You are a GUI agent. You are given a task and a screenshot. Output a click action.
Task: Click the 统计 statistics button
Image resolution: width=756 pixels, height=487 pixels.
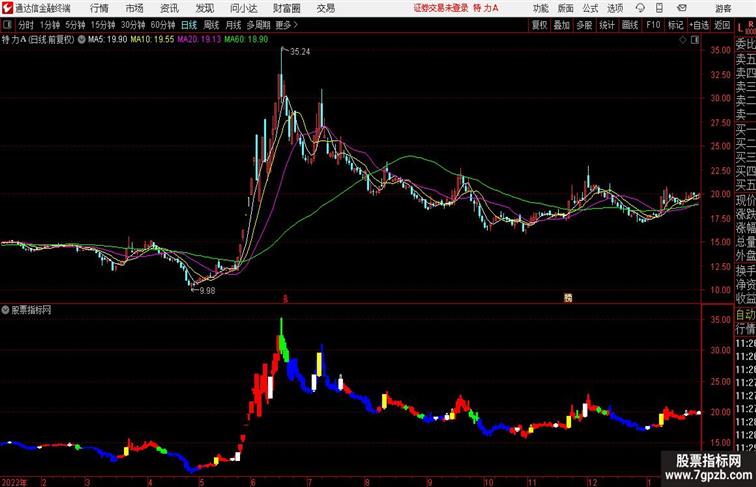coord(607,25)
